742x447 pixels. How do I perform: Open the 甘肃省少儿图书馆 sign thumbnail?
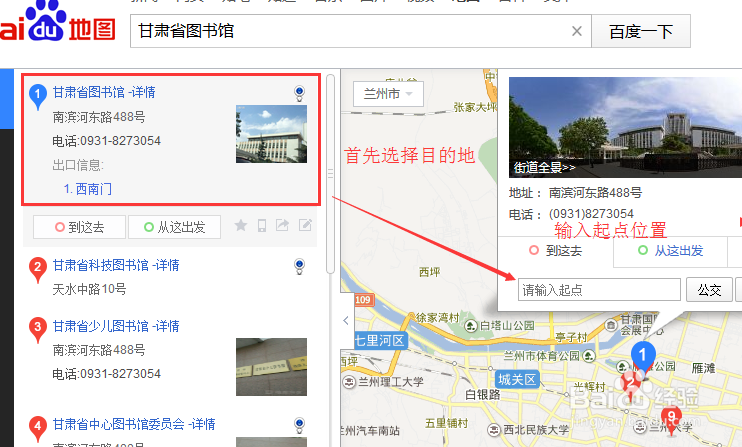(272, 367)
